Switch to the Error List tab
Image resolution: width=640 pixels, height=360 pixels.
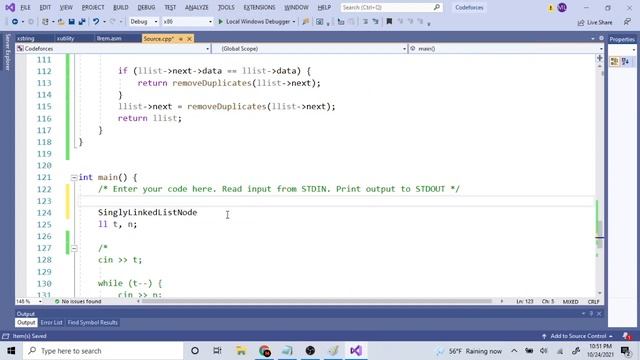tap(51, 322)
